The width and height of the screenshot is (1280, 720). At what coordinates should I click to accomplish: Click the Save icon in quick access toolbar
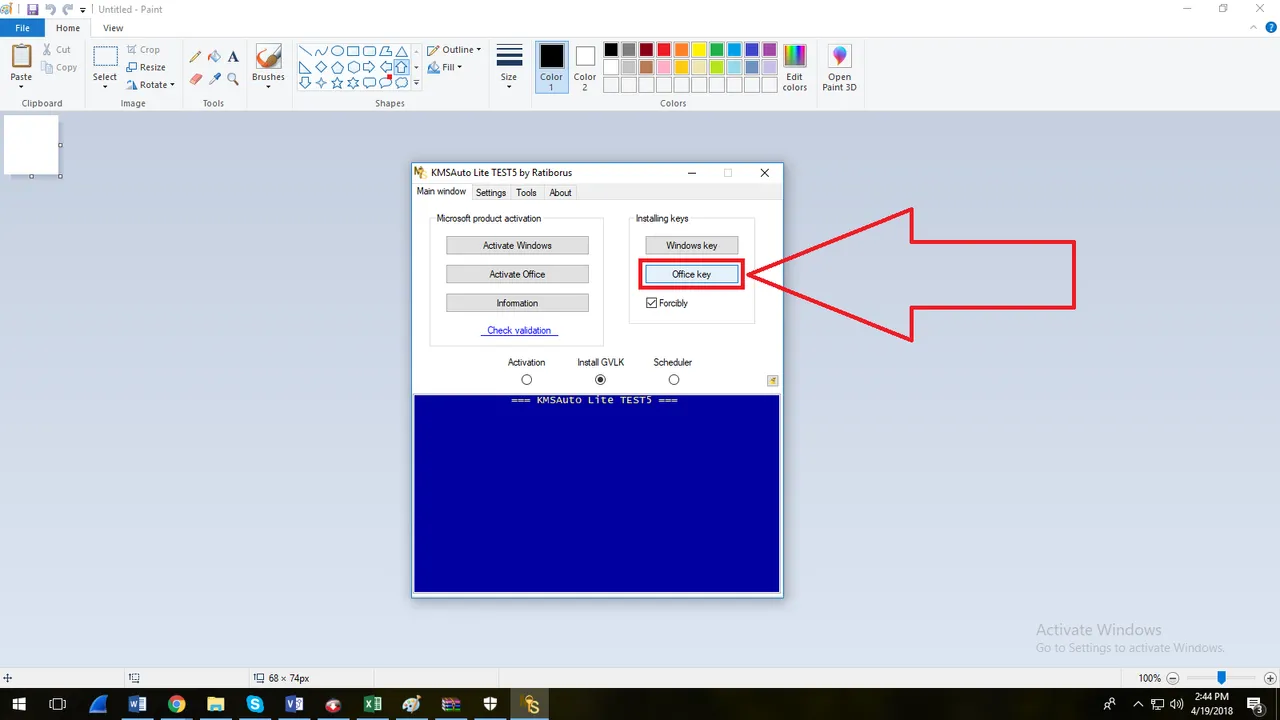32,9
